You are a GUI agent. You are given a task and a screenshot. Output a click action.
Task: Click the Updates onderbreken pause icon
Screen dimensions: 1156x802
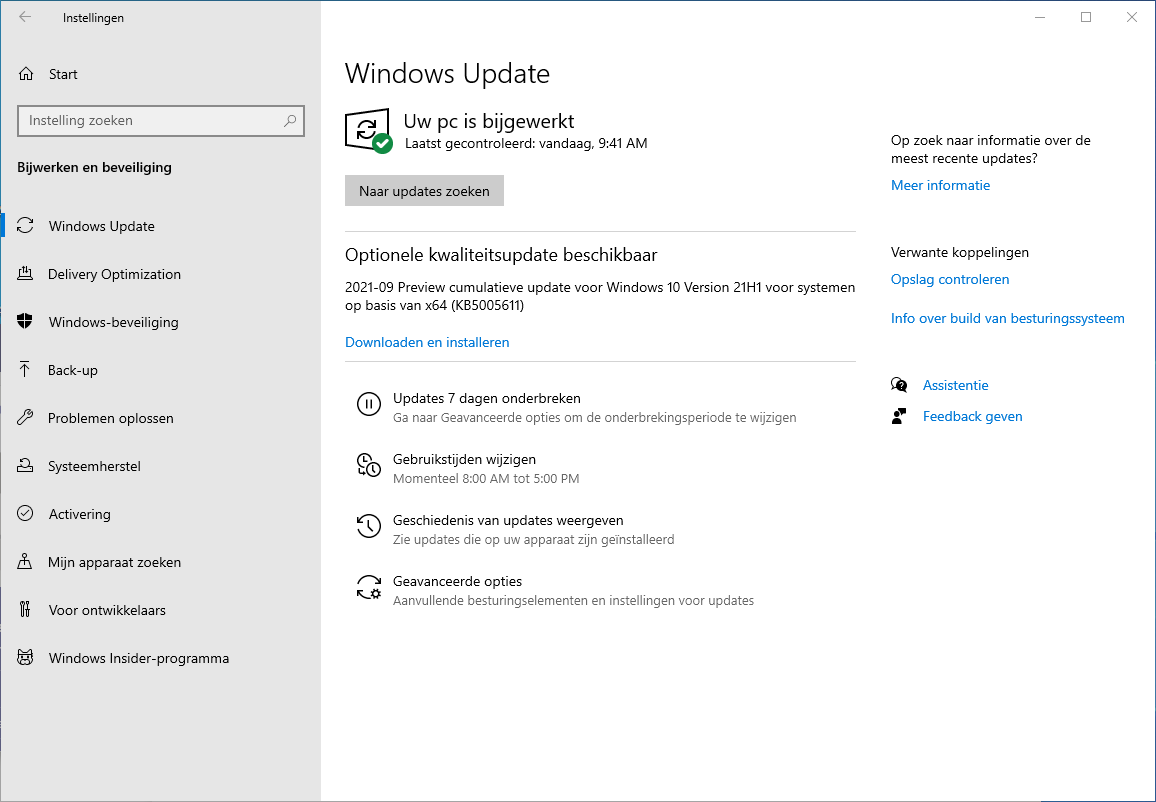pyautogui.click(x=368, y=404)
